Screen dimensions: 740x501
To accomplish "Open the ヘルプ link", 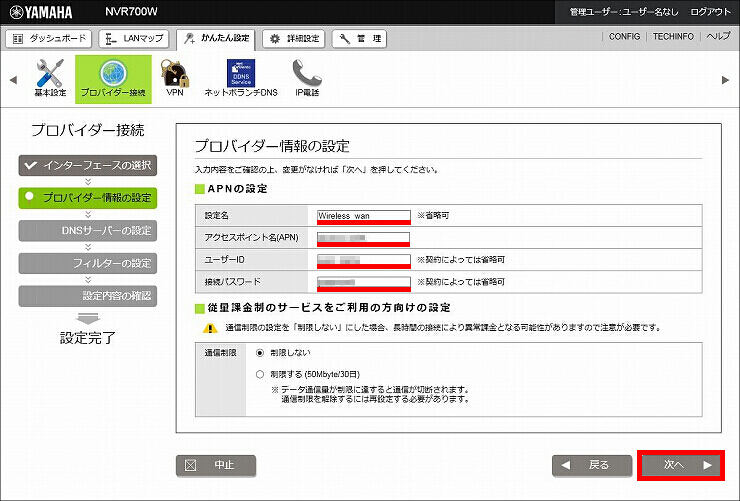I will [x=718, y=36].
